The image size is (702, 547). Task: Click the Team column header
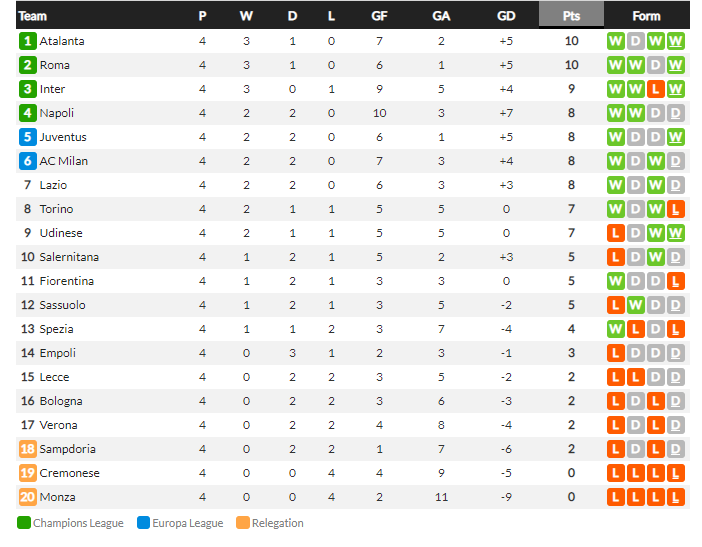coord(33,16)
